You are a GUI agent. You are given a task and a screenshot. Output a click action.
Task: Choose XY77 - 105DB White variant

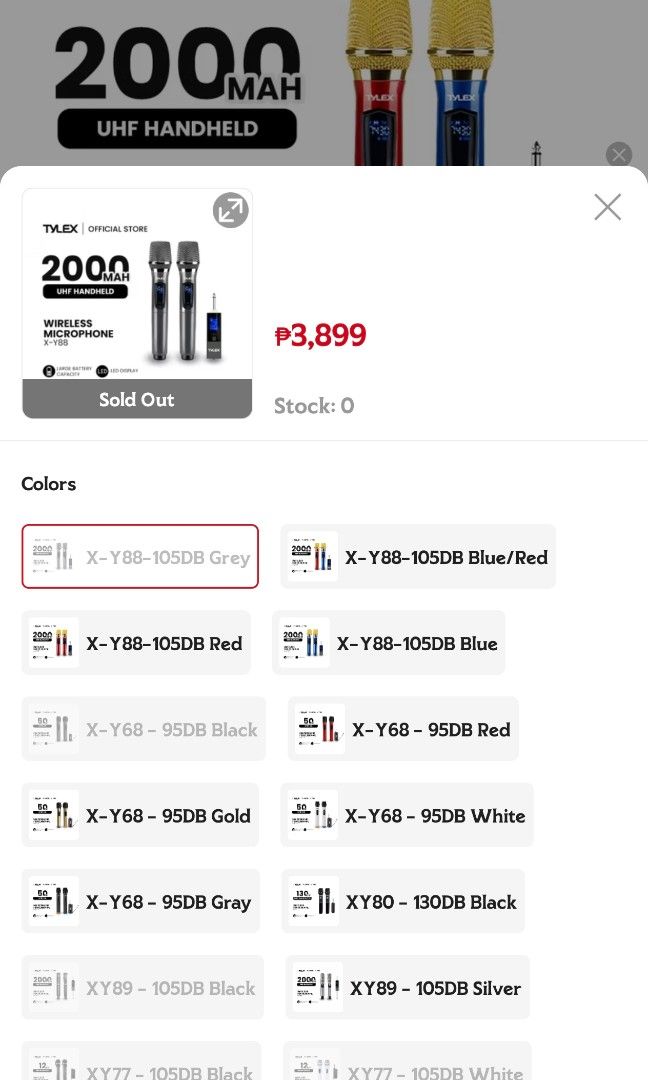click(x=407, y=1061)
